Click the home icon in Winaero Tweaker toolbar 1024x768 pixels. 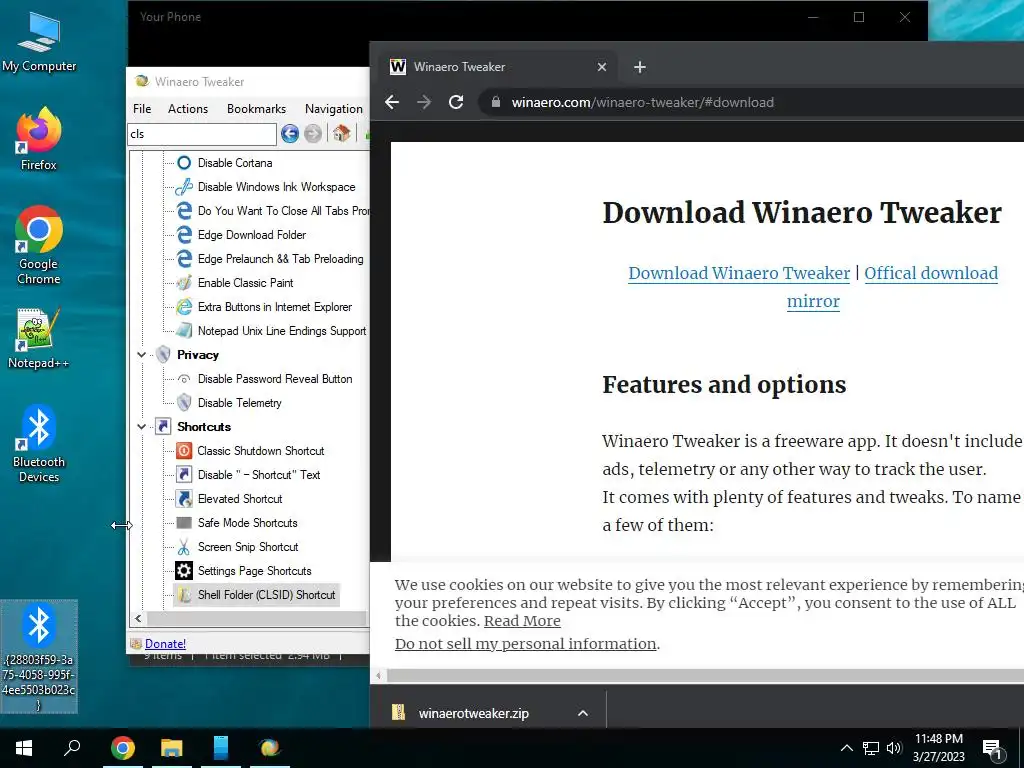(x=342, y=134)
